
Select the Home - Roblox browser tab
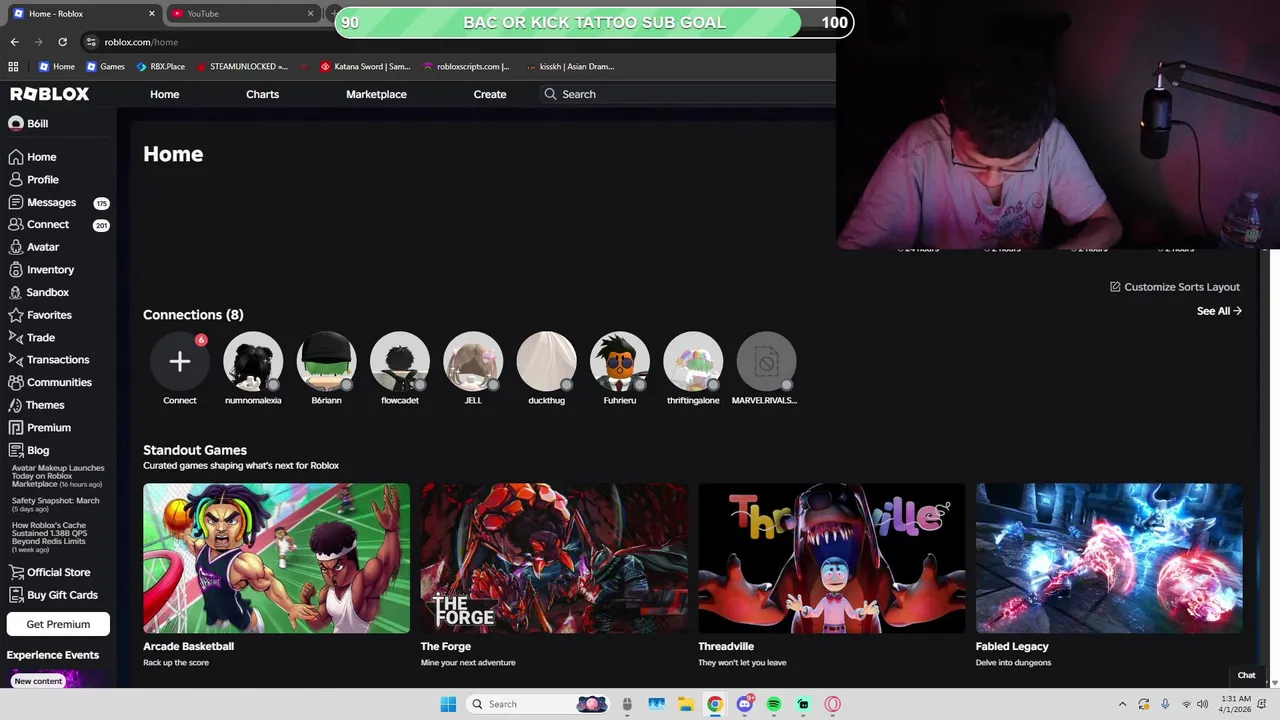coord(84,13)
